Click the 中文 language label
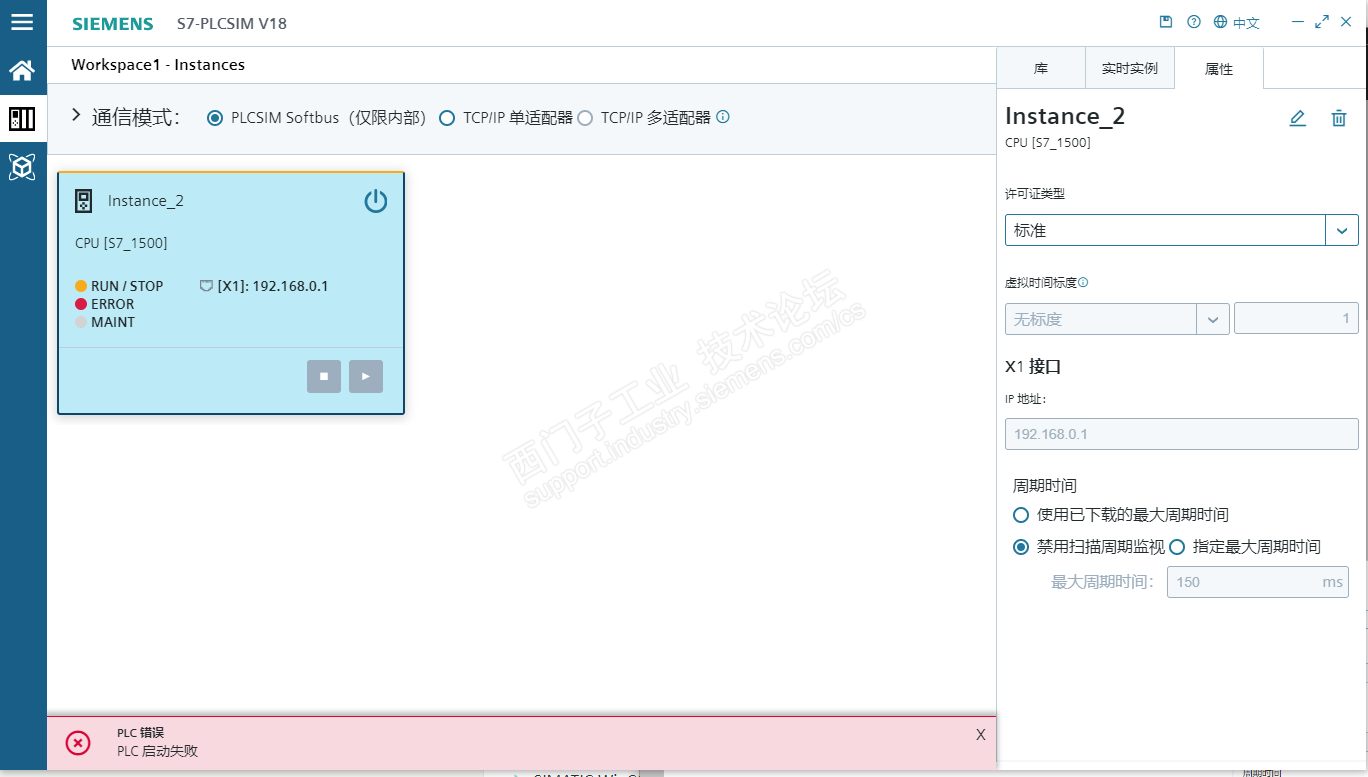The height and width of the screenshot is (777, 1368). (x=1246, y=23)
